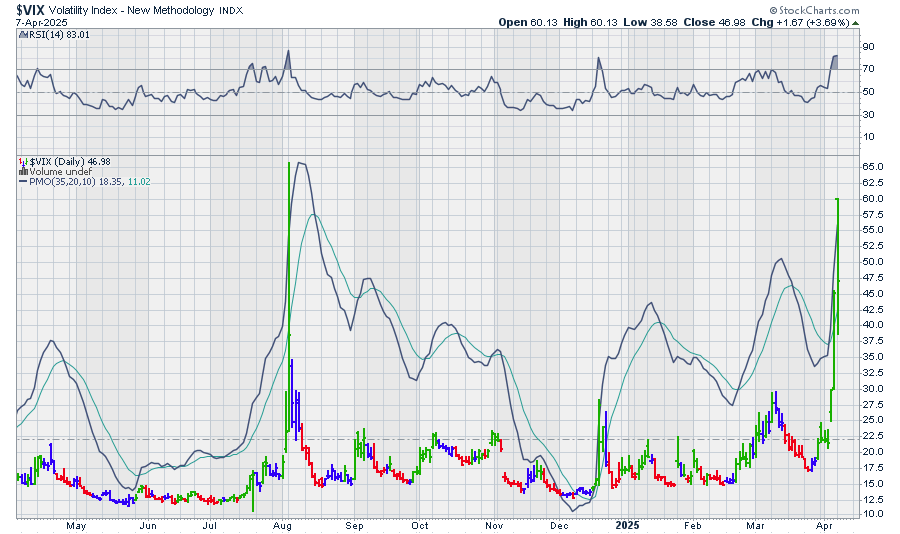This screenshot has height=534, width=900.
Task: Click the Dec label on the time axis
Action: pos(559,524)
